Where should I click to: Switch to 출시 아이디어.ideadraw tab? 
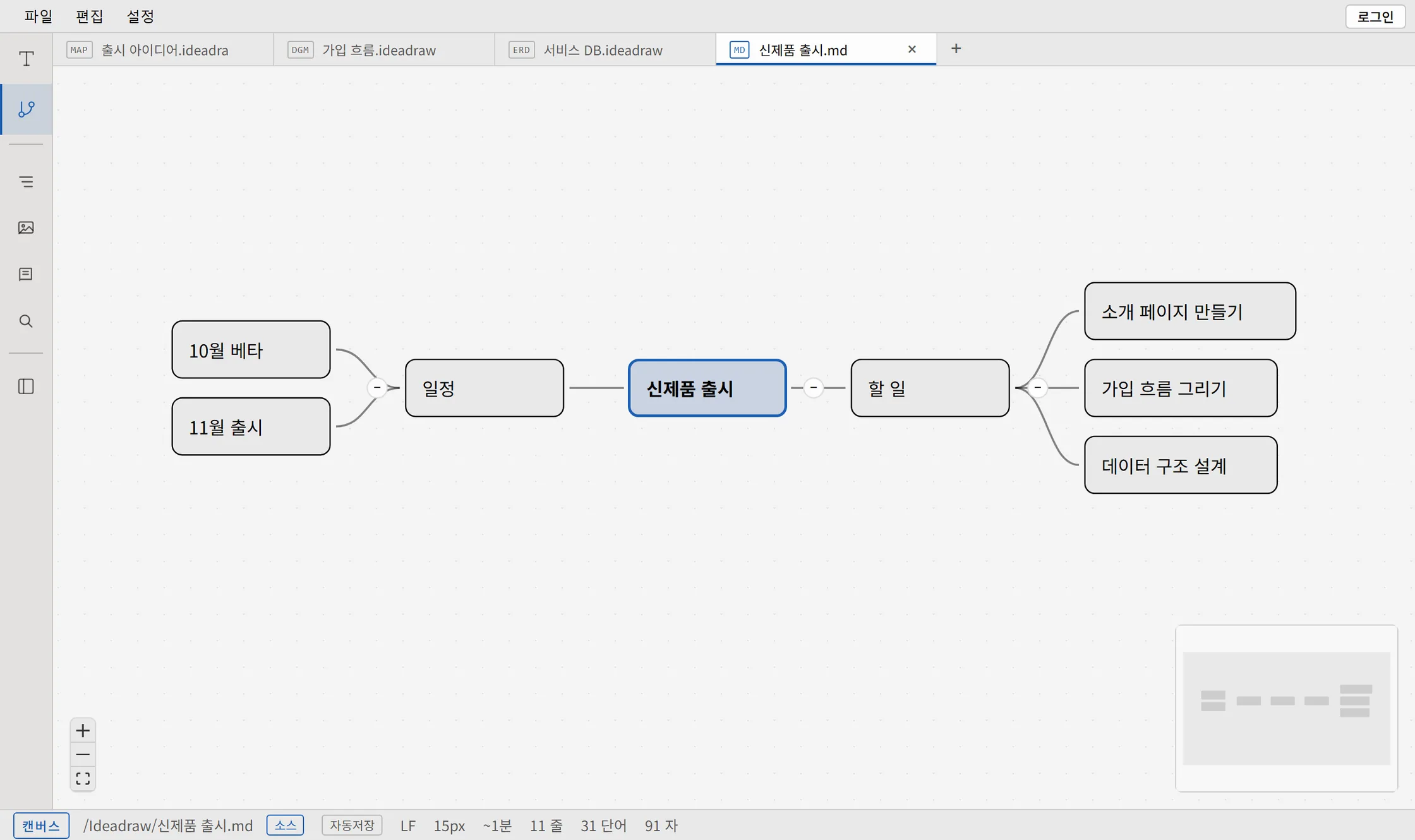coord(163,50)
